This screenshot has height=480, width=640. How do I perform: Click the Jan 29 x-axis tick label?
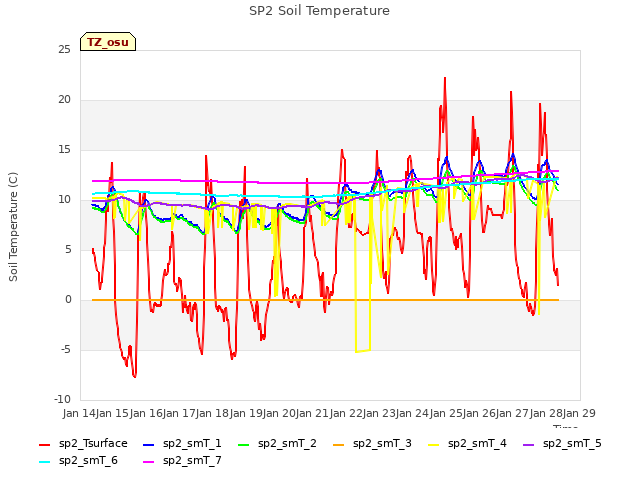click(x=579, y=413)
